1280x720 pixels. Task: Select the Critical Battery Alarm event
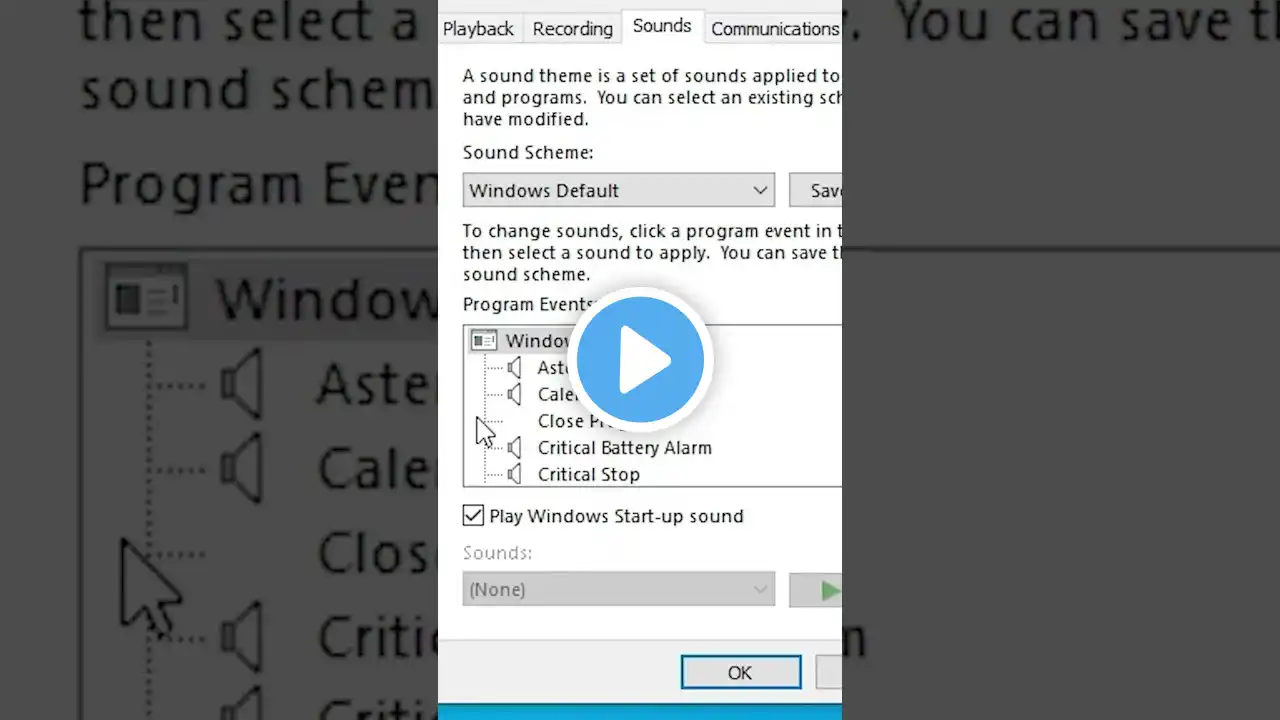click(x=625, y=448)
